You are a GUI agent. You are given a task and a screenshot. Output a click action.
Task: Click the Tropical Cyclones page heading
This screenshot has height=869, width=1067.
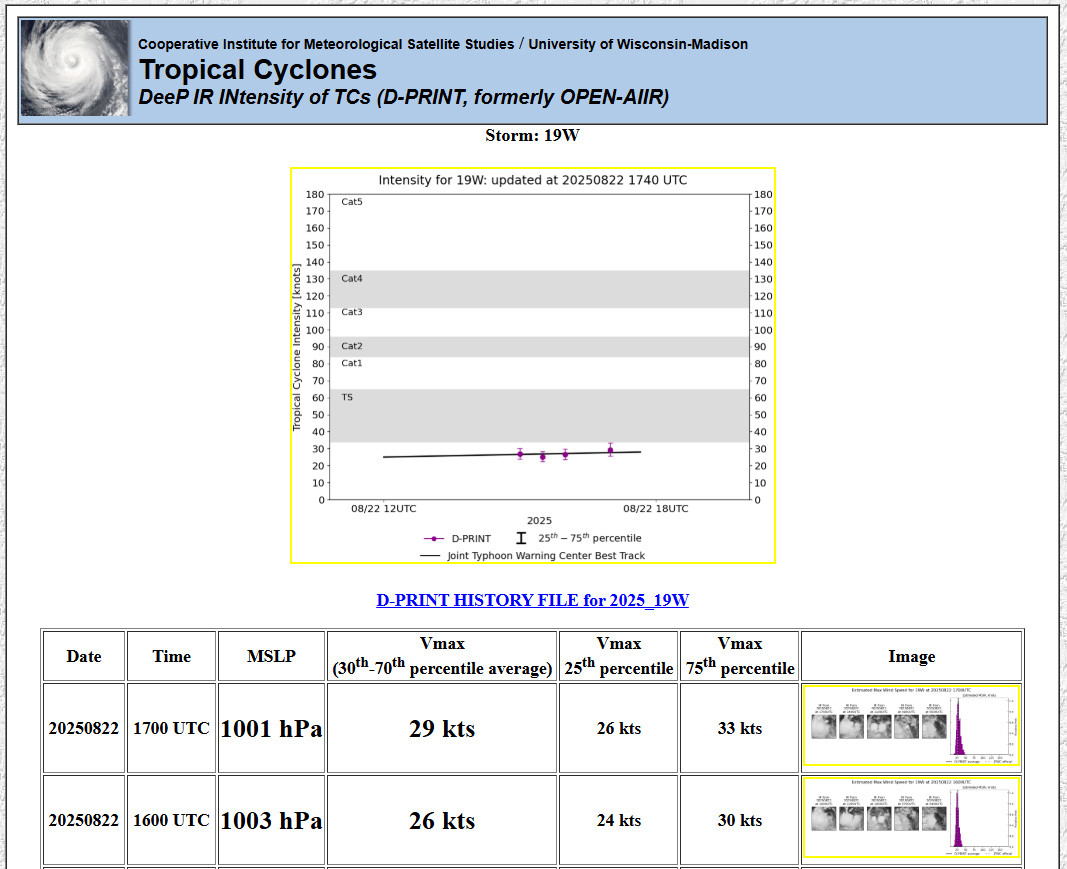click(258, 70)
